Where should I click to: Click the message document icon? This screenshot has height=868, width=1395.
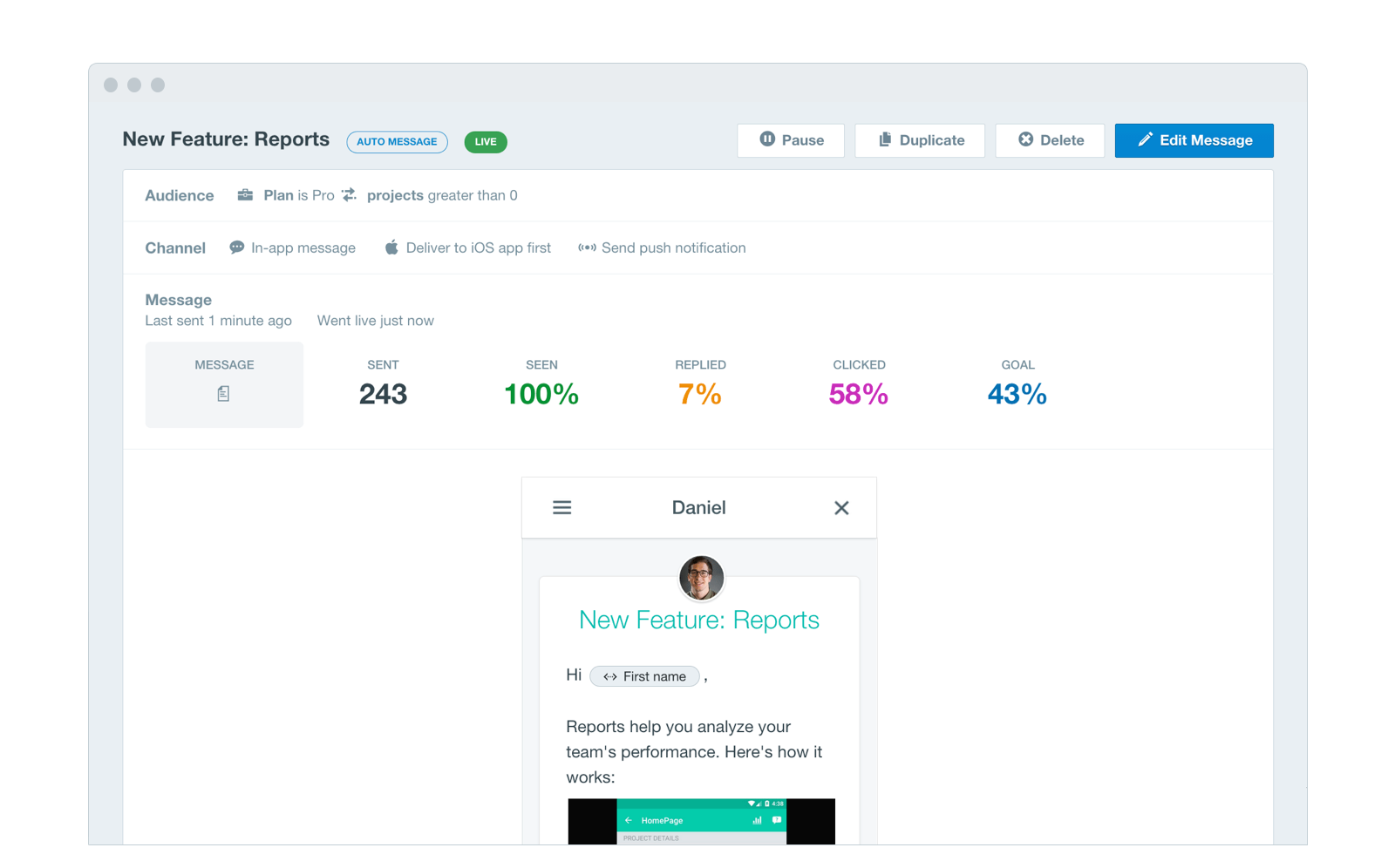[x=224, y=394]
